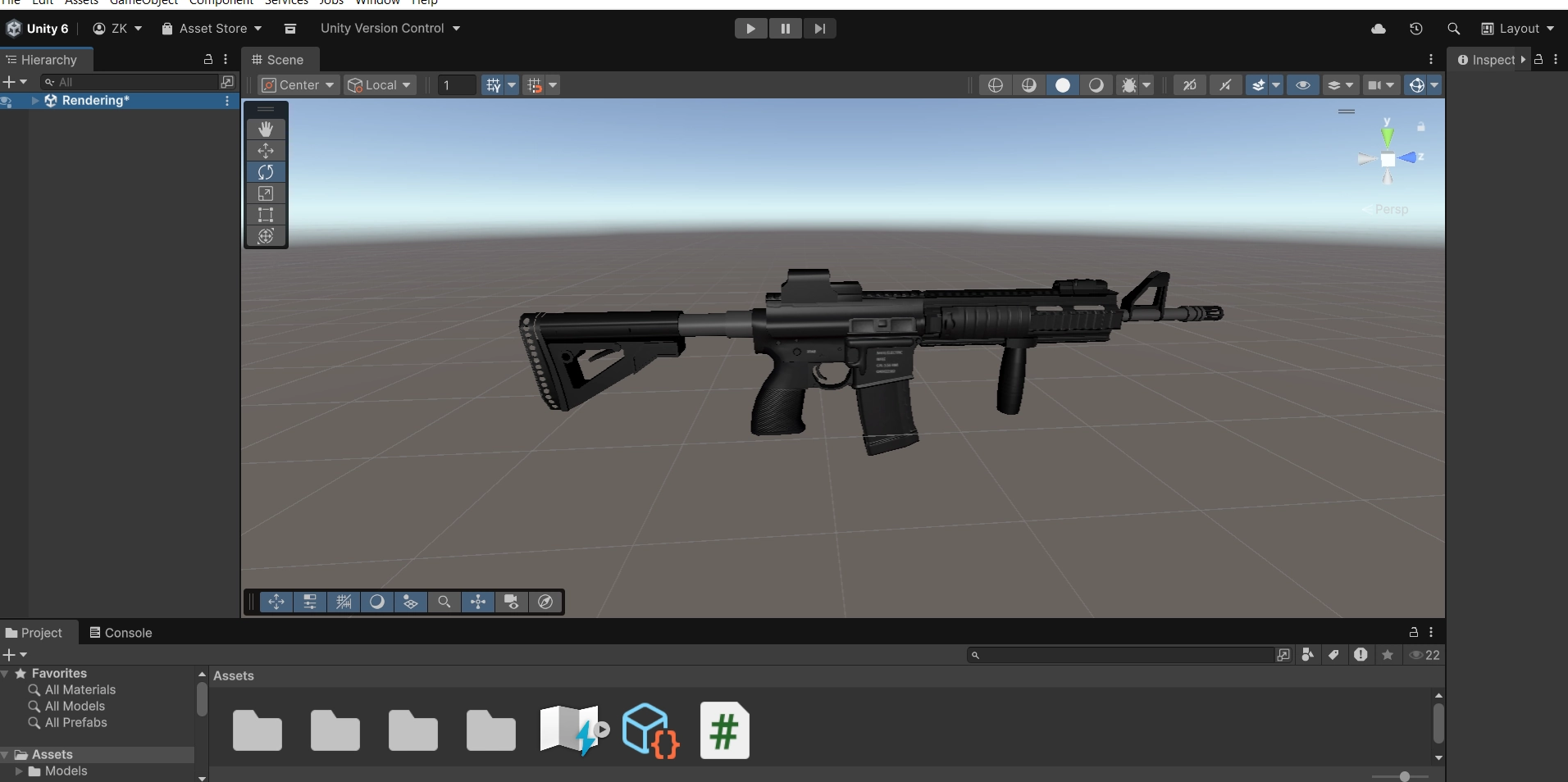The image size is (1568, 782).
Task: Click the Project panel search field
Action: click(x=1124, y=655)
